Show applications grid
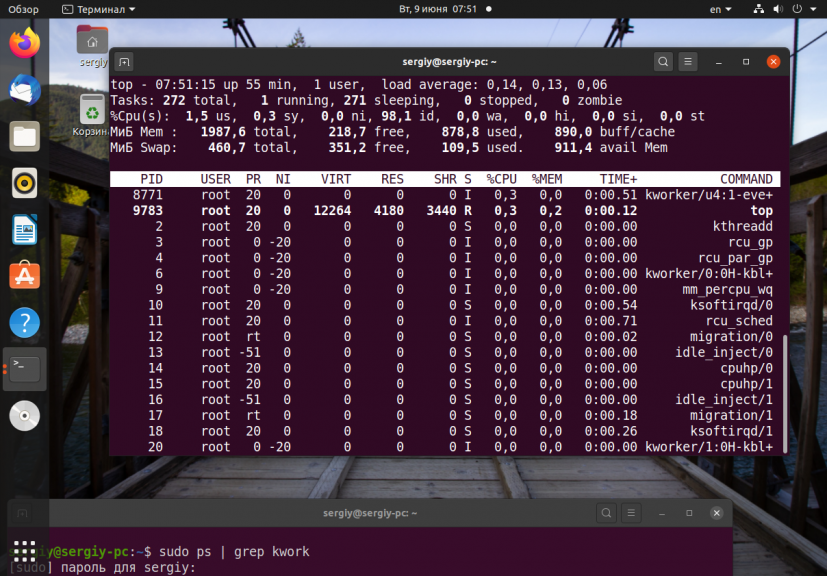Viewport: 827px width, 576px height. point(25,551)
